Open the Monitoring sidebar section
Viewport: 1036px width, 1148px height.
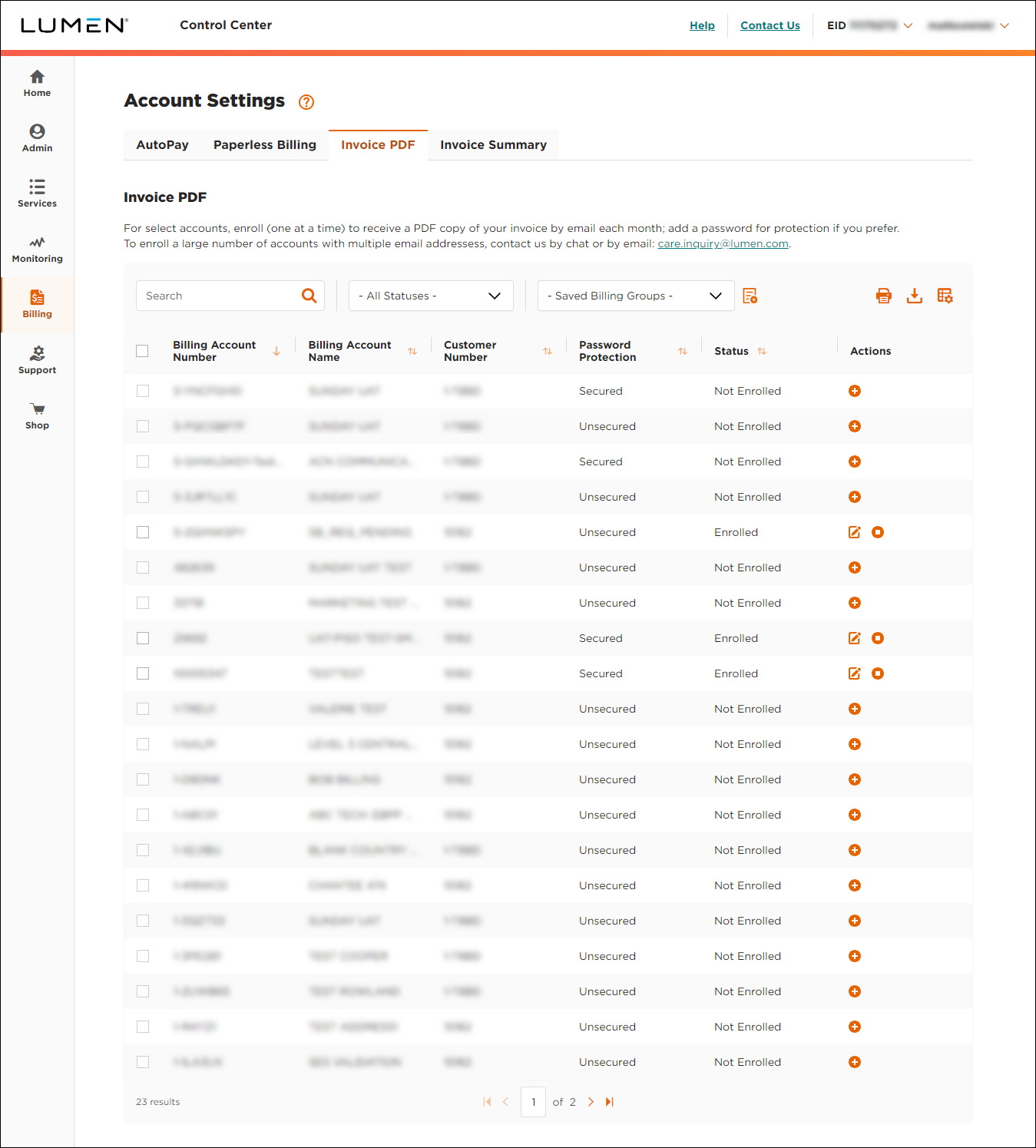click(37, 250)
